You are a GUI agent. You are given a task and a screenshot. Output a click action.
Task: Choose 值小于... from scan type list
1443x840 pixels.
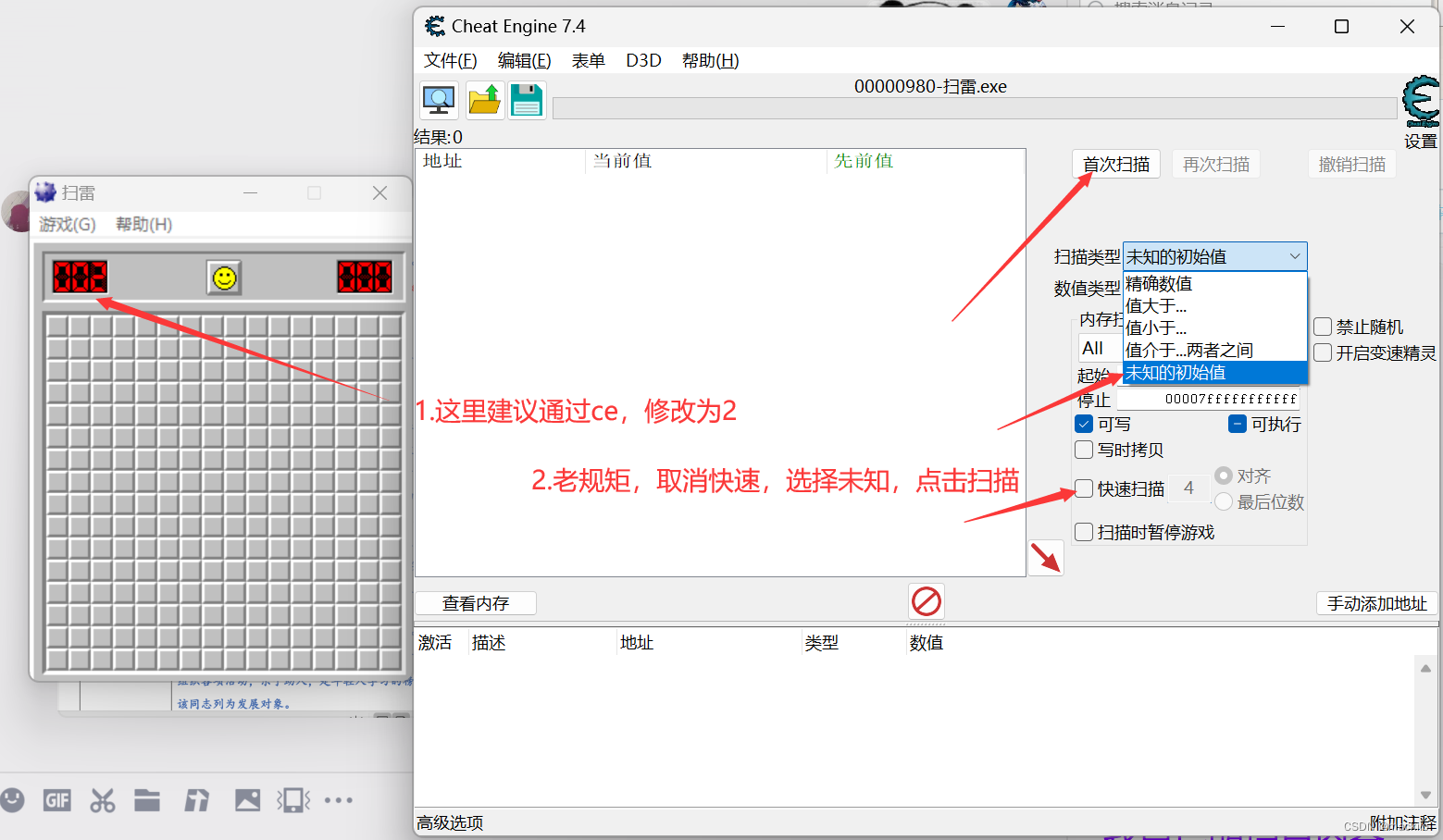pyautogui.click(x=1214, y=327)
